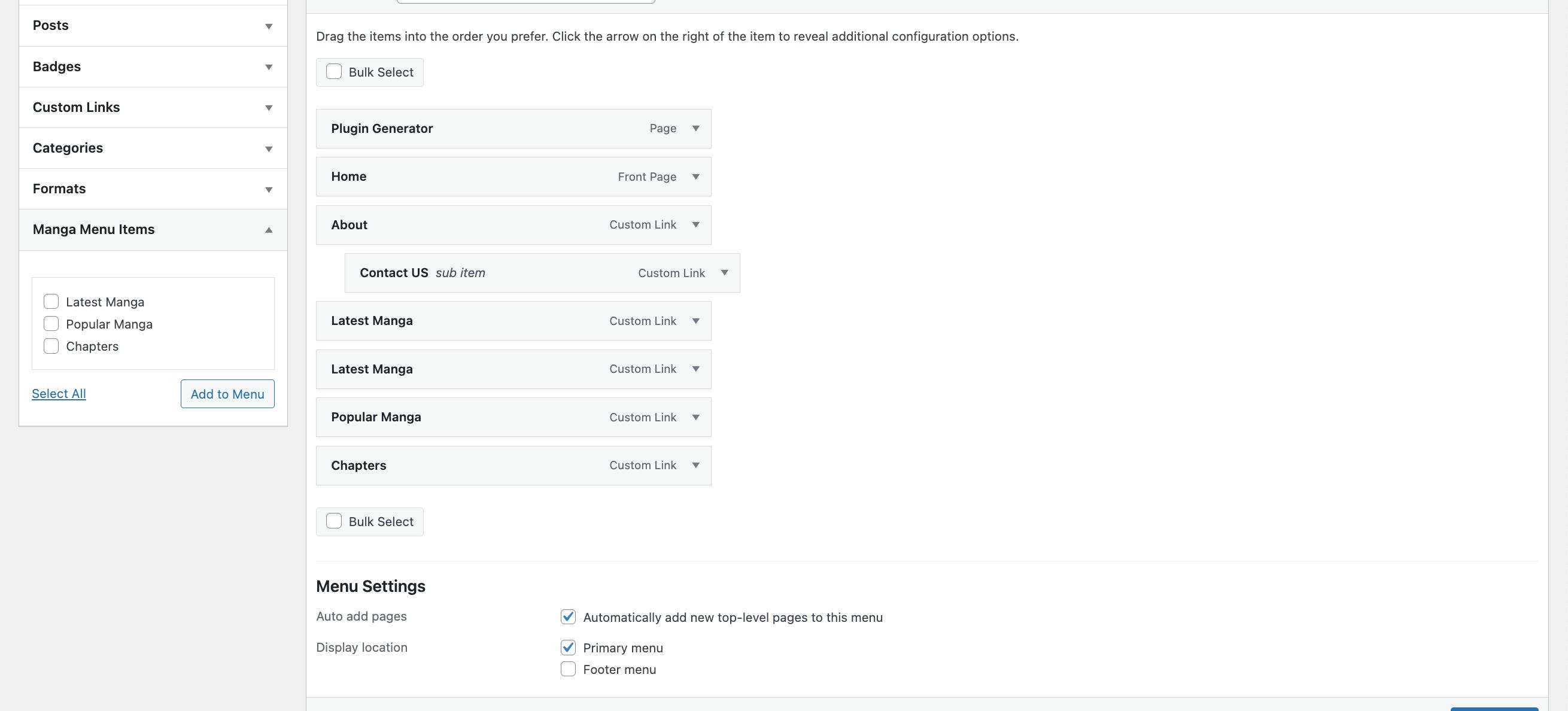The height and width of the screenshot is (711, 1568).
Task: Toggle top Bulk Select checkbox
Action: [x=333, y=72]
